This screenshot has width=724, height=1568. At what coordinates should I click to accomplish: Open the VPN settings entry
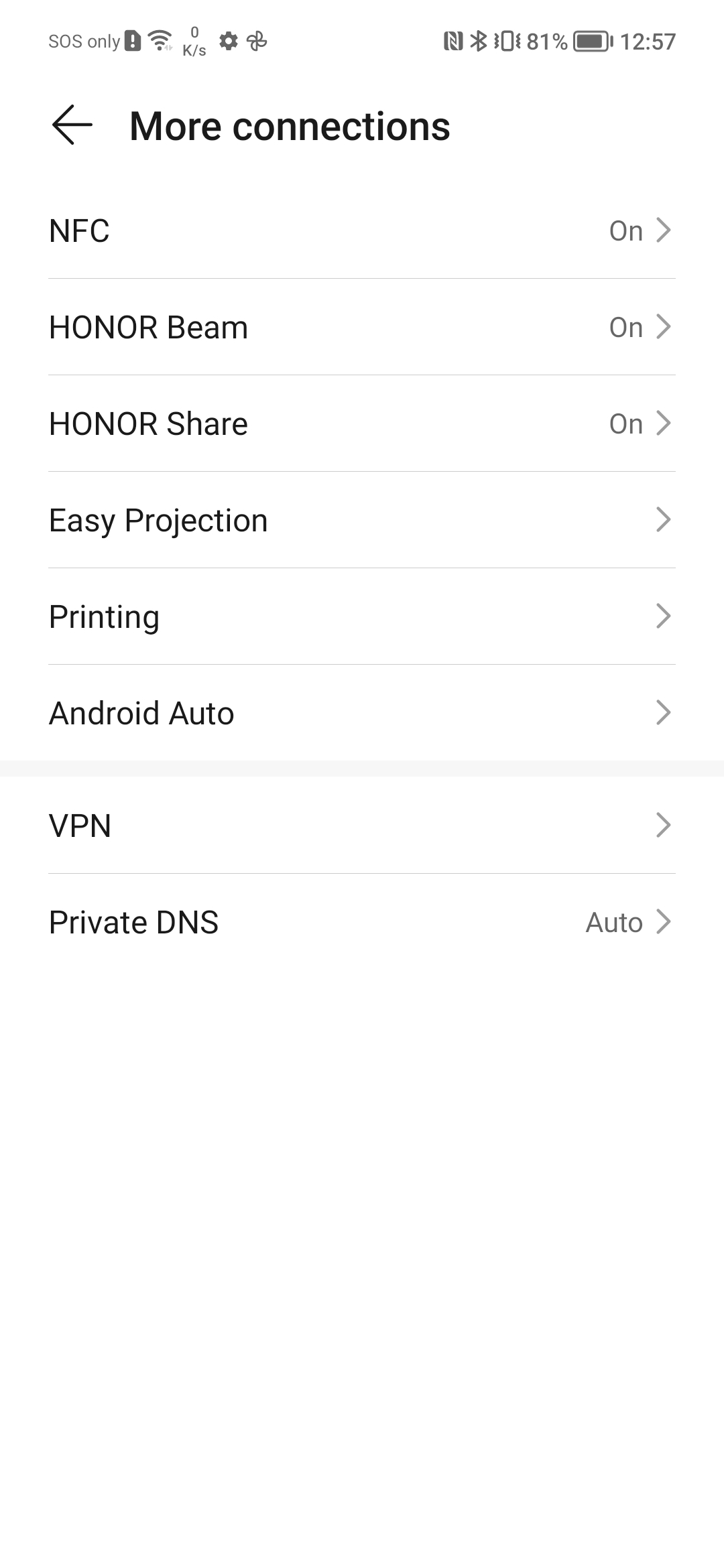click(x=80, y=826)
